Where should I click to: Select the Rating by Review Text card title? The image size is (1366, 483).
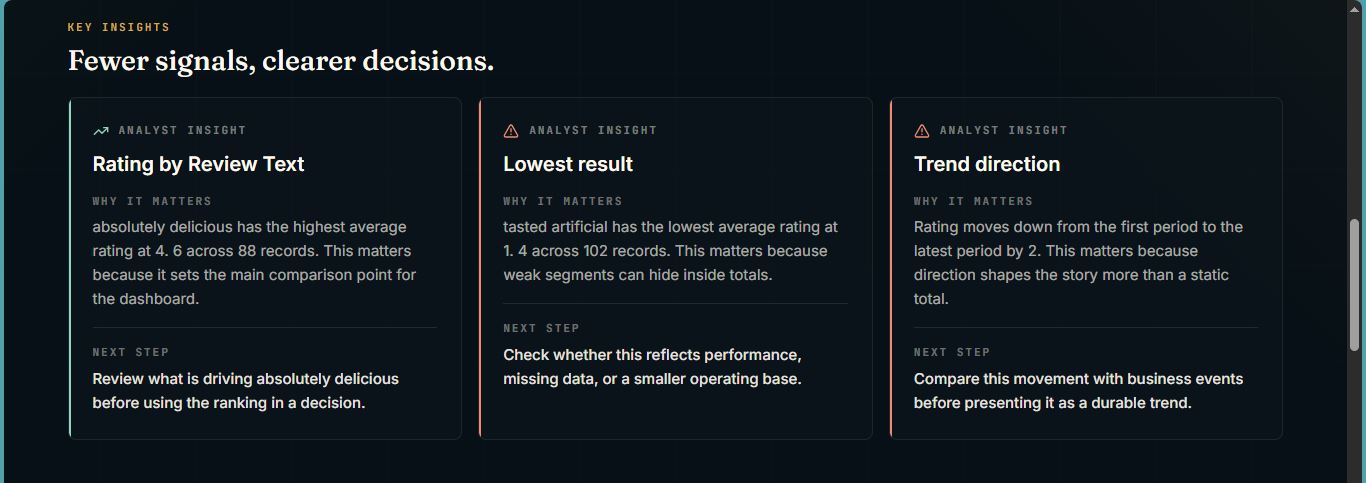(x=198, y=164)
